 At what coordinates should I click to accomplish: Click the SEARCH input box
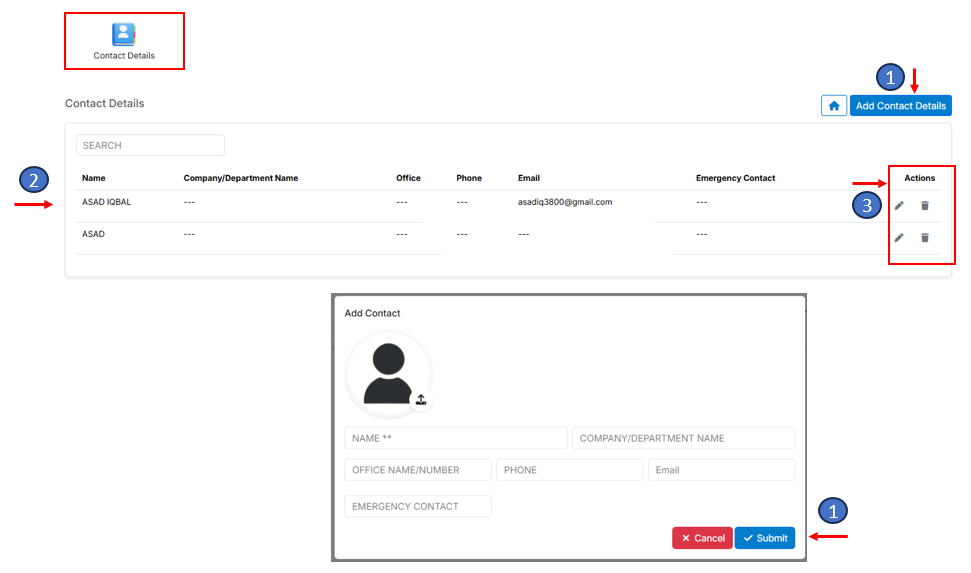click(x=150, y=145)
